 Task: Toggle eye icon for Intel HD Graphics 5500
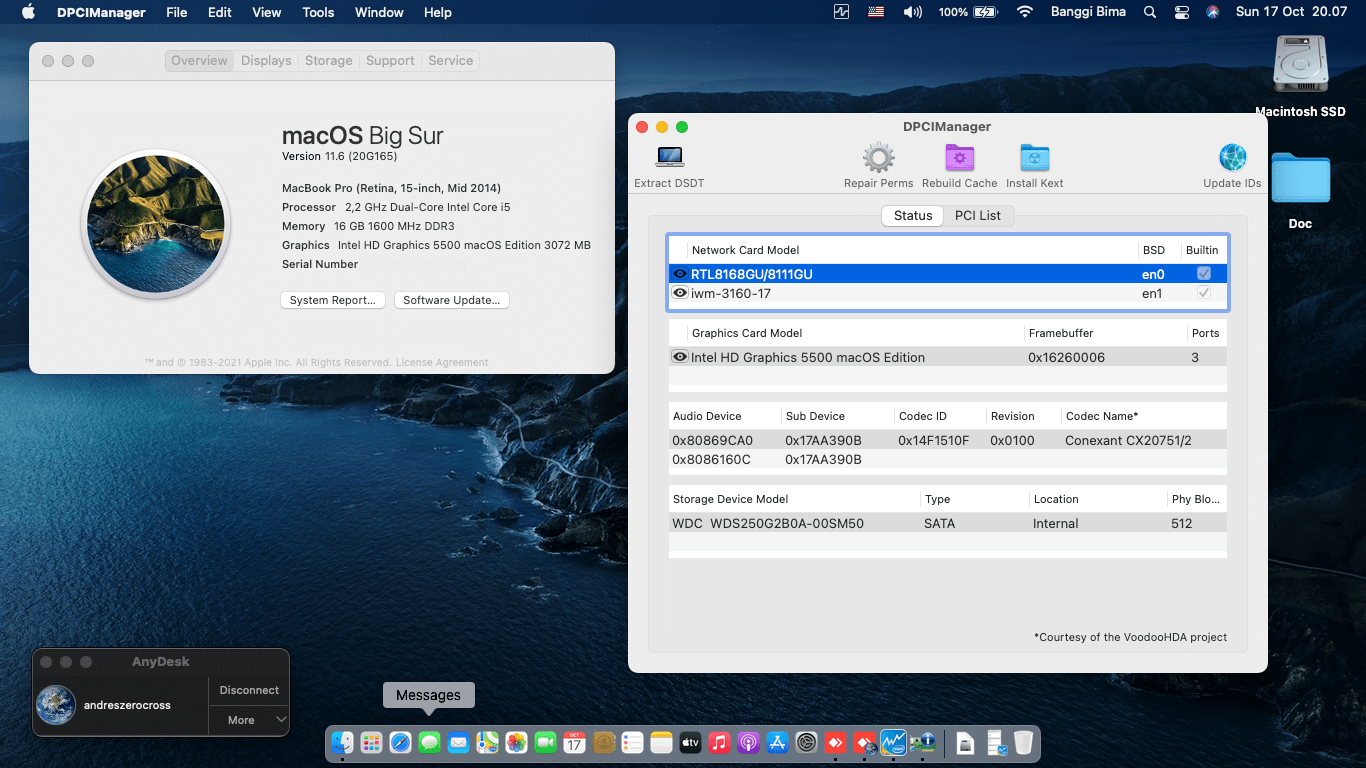680,357
